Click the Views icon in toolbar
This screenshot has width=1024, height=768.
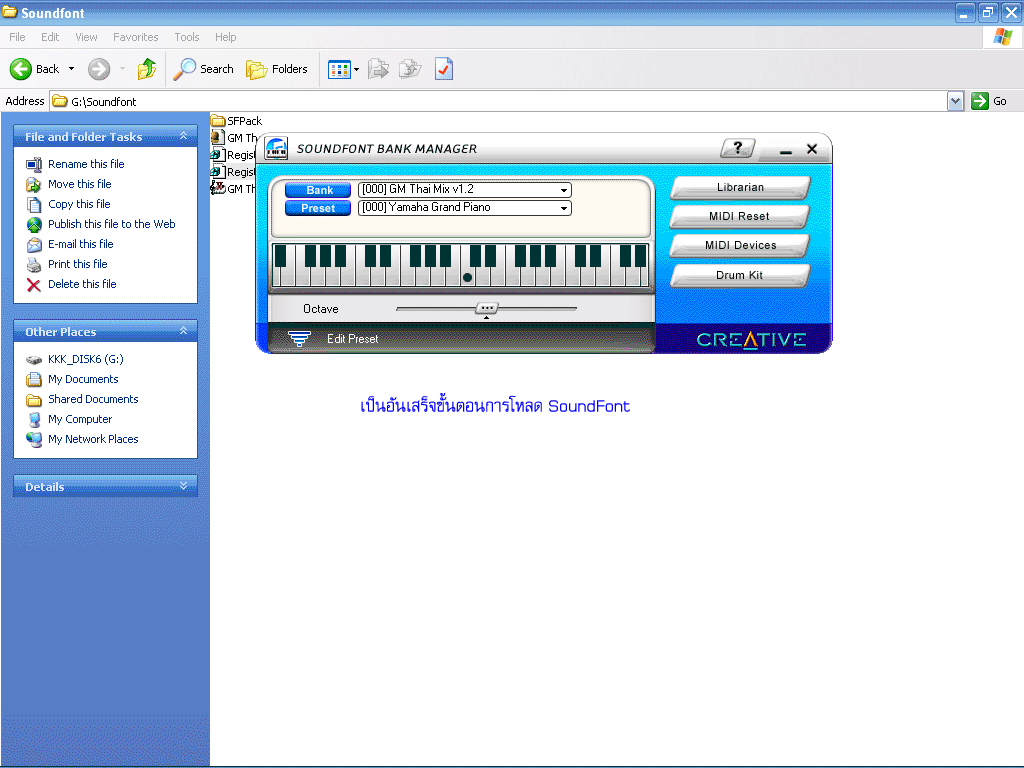click(339, 69)
